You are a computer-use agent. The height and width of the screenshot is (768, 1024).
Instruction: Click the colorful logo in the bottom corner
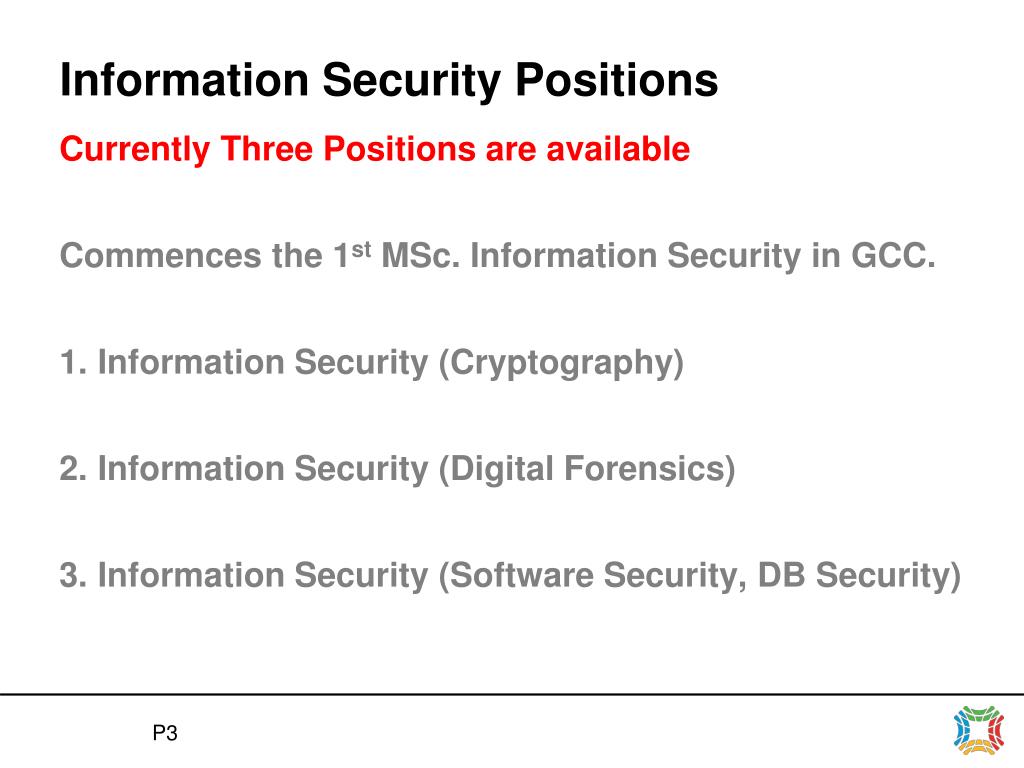tap(978, 729)
